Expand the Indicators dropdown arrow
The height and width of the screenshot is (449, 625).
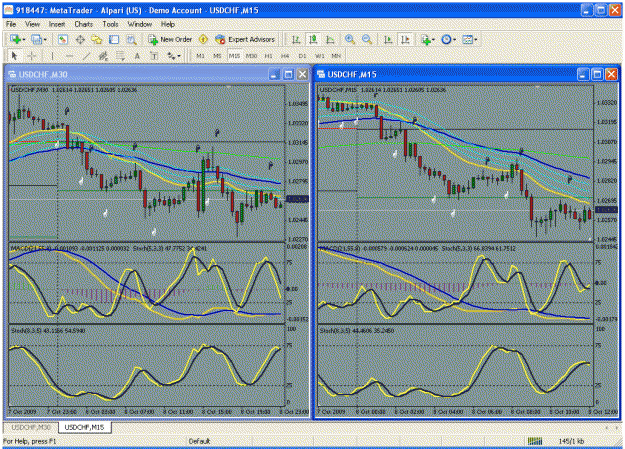433,40
